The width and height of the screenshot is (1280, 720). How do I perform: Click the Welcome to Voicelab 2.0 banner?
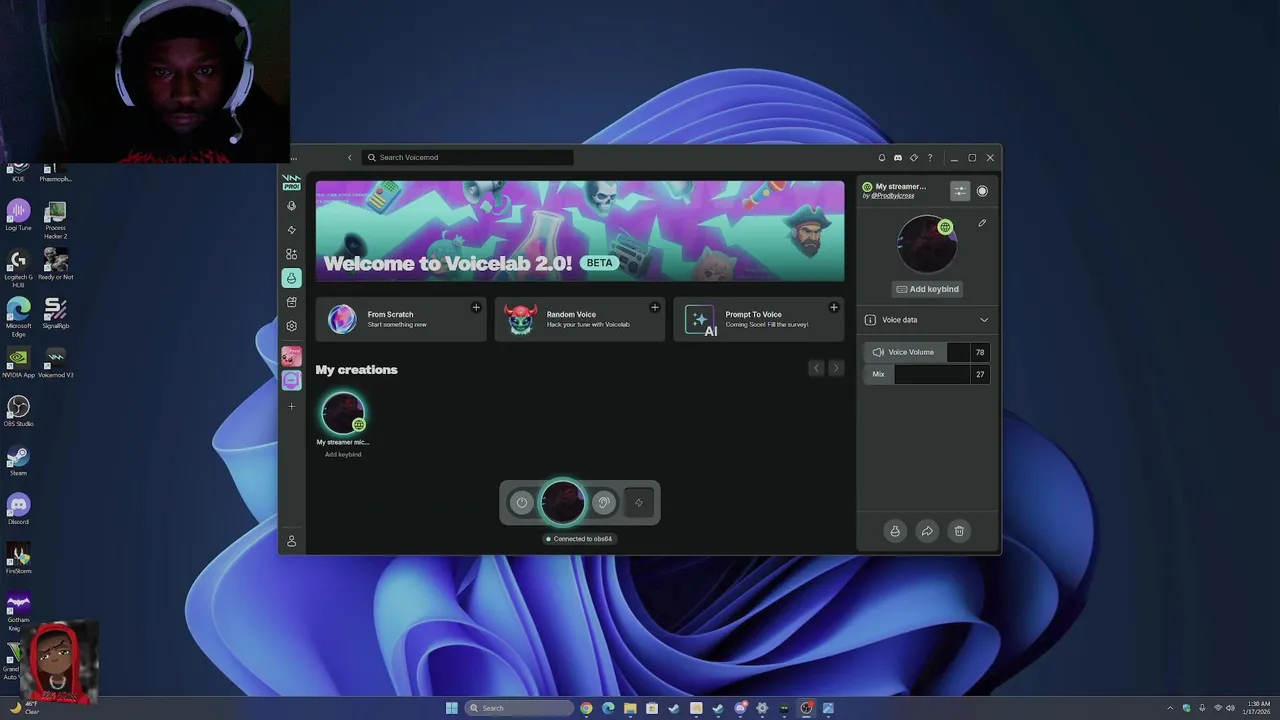coord(580,231)
